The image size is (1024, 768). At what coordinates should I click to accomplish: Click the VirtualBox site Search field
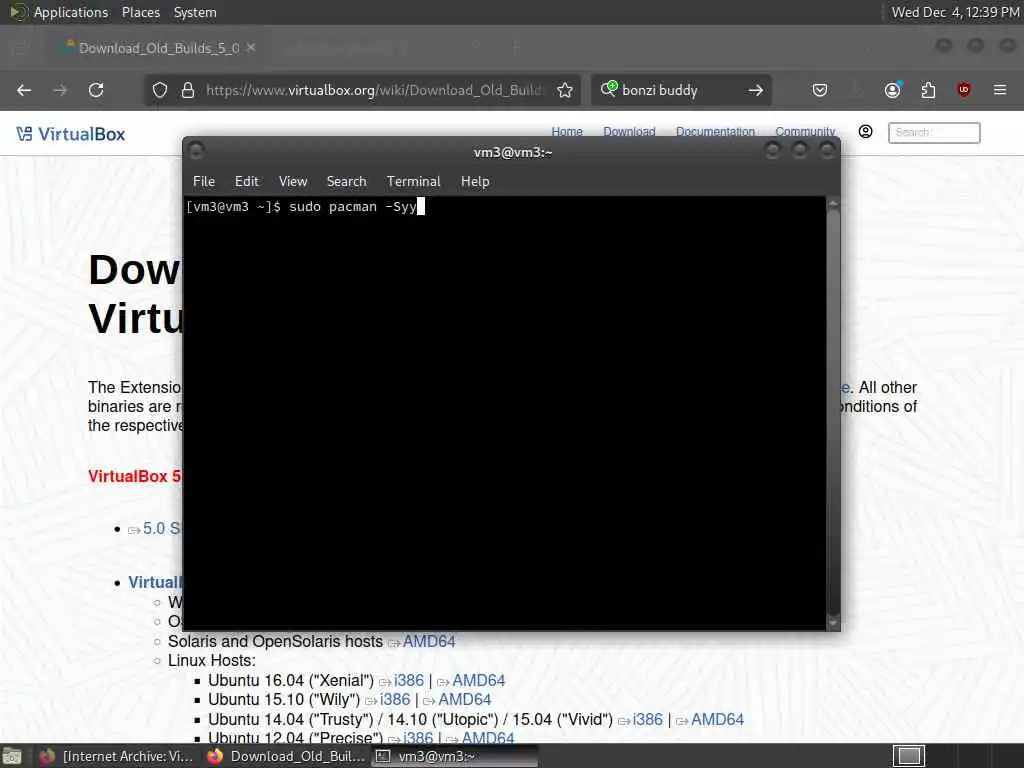(934, 133)
